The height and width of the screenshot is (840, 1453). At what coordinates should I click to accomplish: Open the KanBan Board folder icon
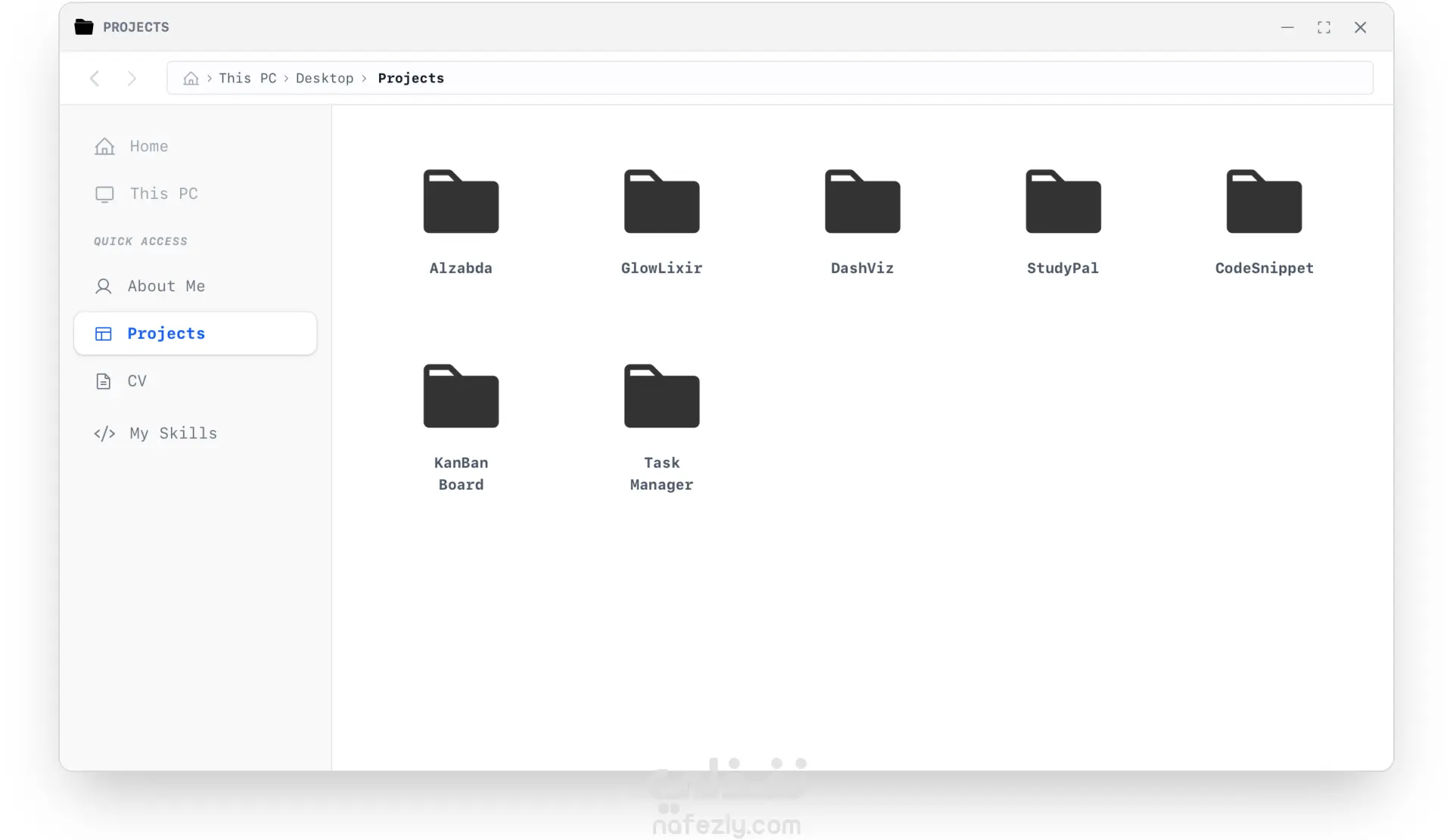pyautogui.click(x=461, y=396)
